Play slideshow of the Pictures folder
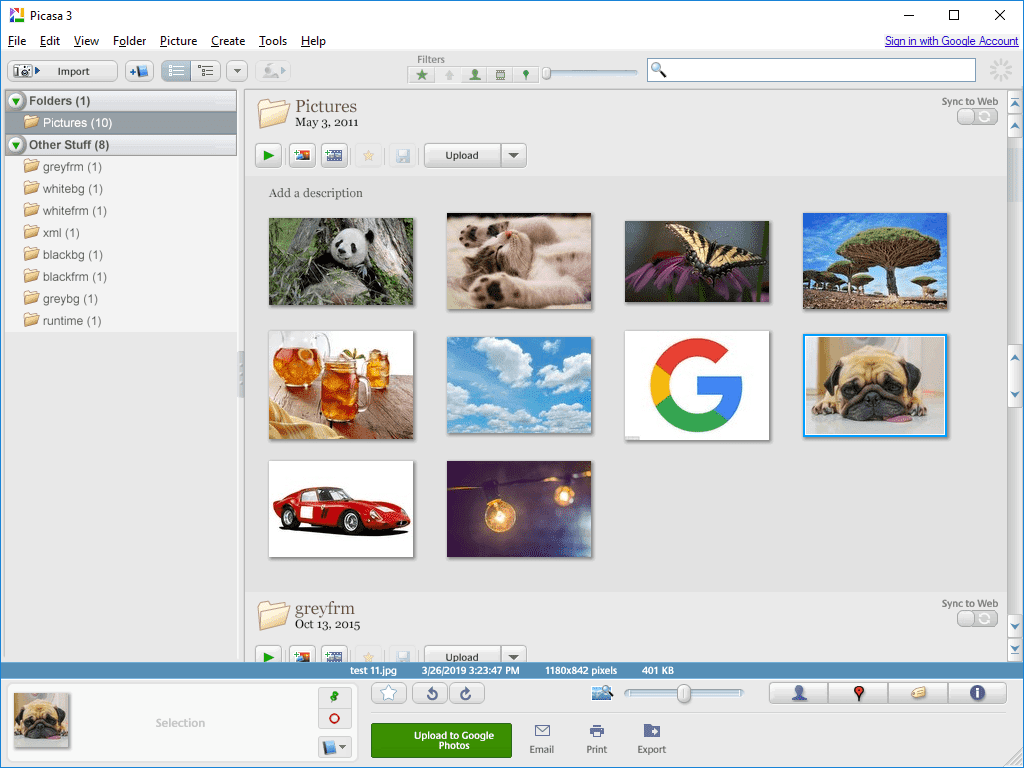This screenshot has width=1024, height=768. pos(268,155)
